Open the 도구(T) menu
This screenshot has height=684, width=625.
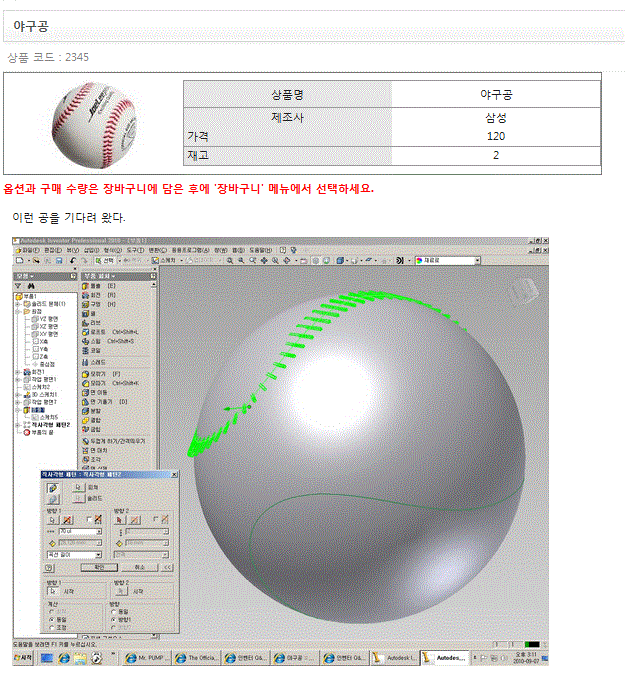[x=135, y=250]
